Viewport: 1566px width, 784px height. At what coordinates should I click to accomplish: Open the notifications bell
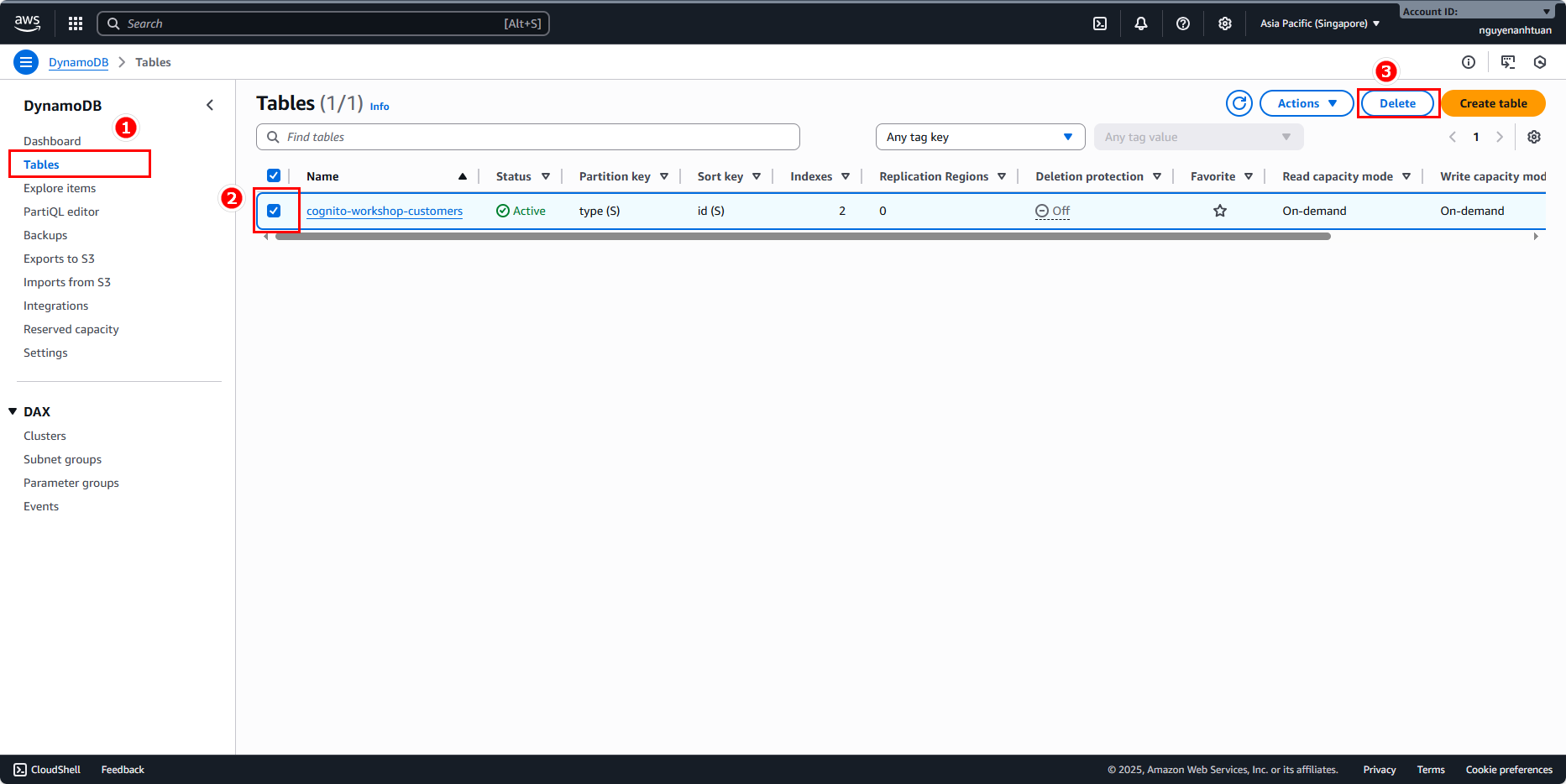(x=1141, y=24)
